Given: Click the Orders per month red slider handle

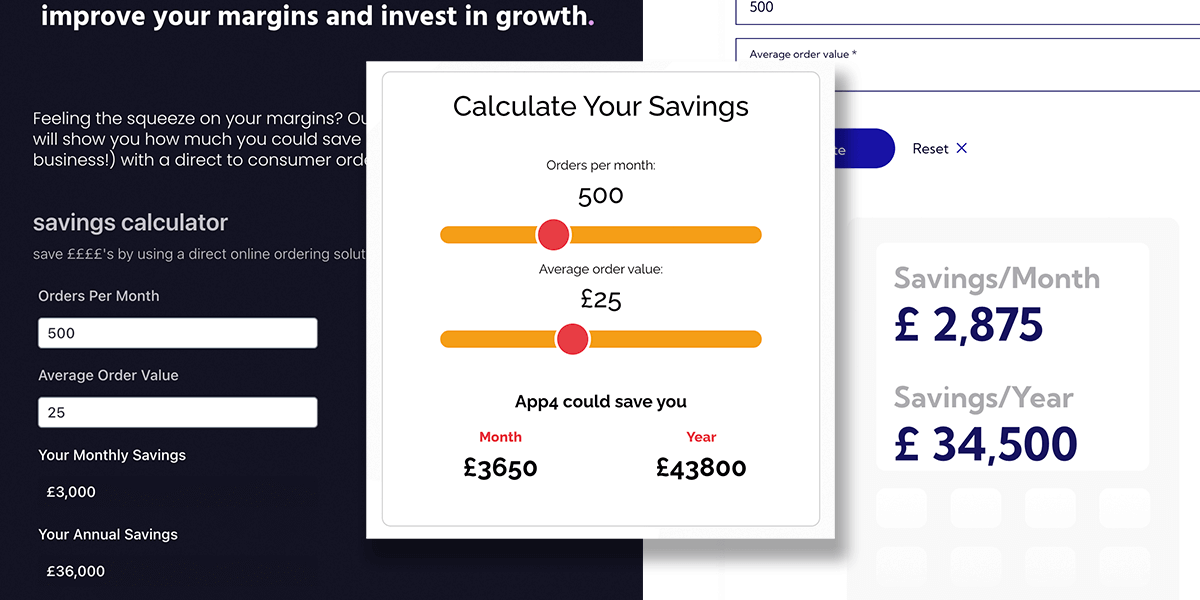Looking at the screenshot, I should (x=553, y=234).
